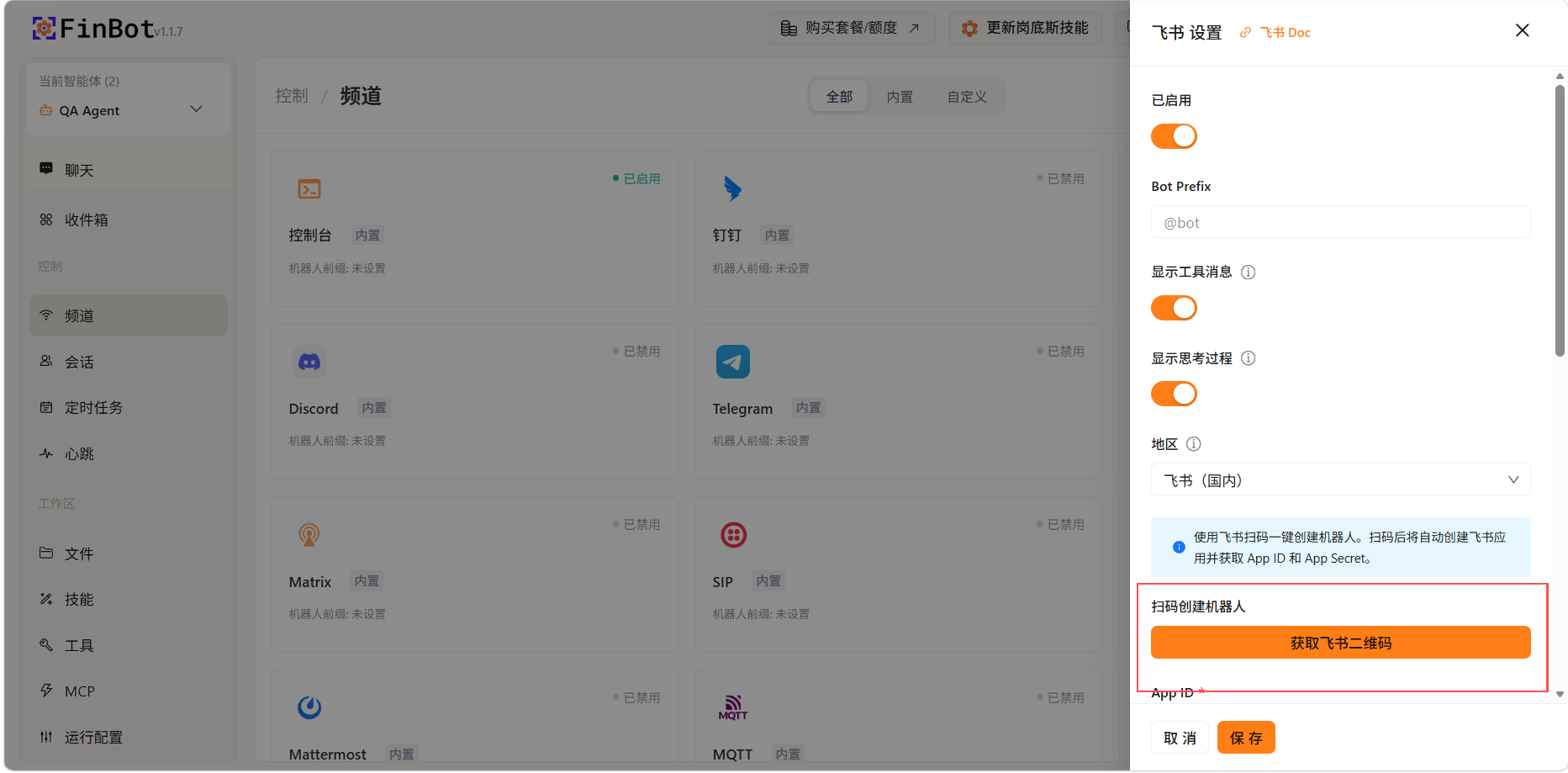This screenshot has width=1568, height=773.
Task: Open the Chat (聊天) sidebar item
Action: click(129, 170)
